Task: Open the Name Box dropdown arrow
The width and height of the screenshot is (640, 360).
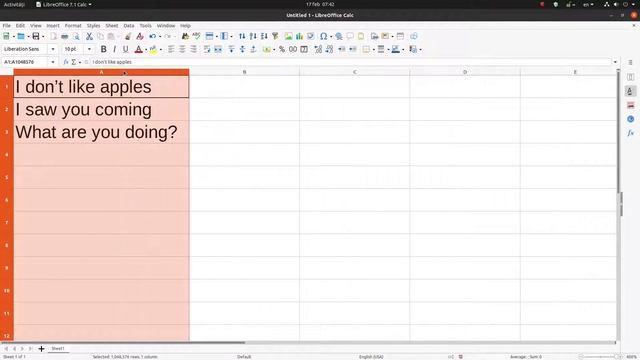Action: [53, 62]
